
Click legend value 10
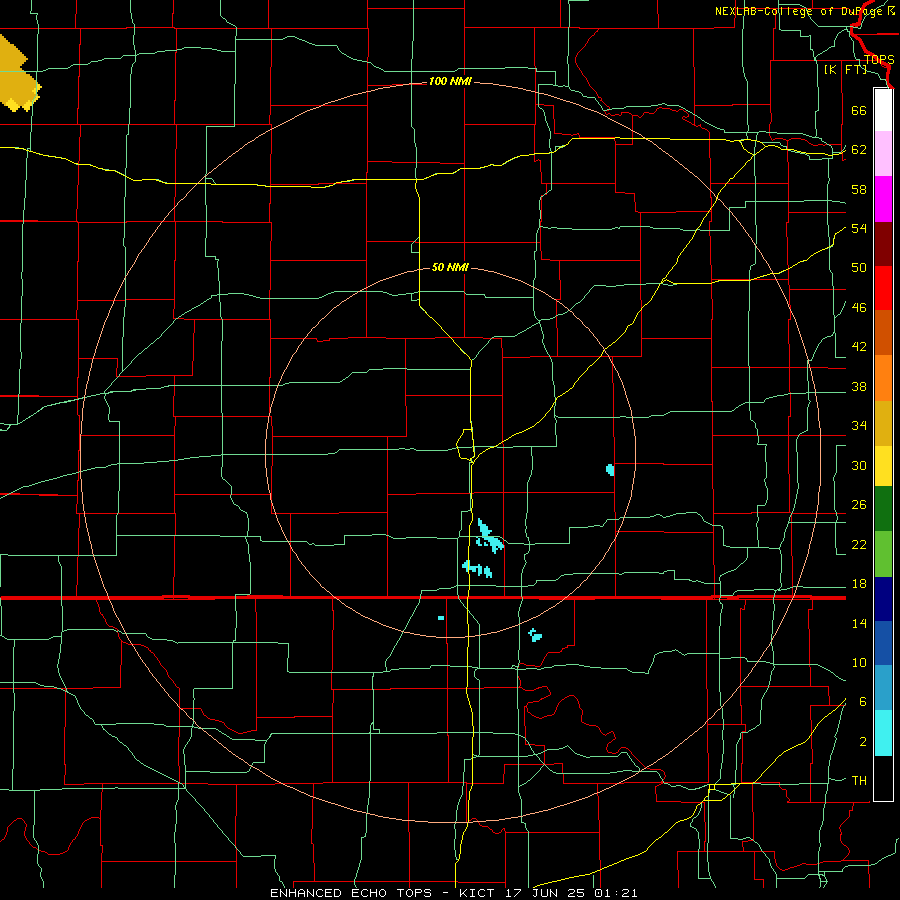pos(859,663)
